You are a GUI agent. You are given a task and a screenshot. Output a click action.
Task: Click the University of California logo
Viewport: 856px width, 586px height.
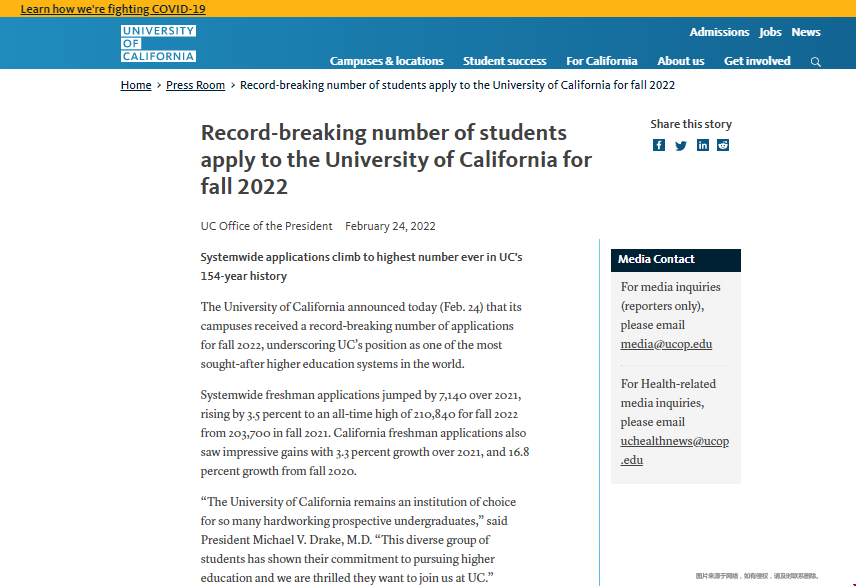click(x=158, y=43)
